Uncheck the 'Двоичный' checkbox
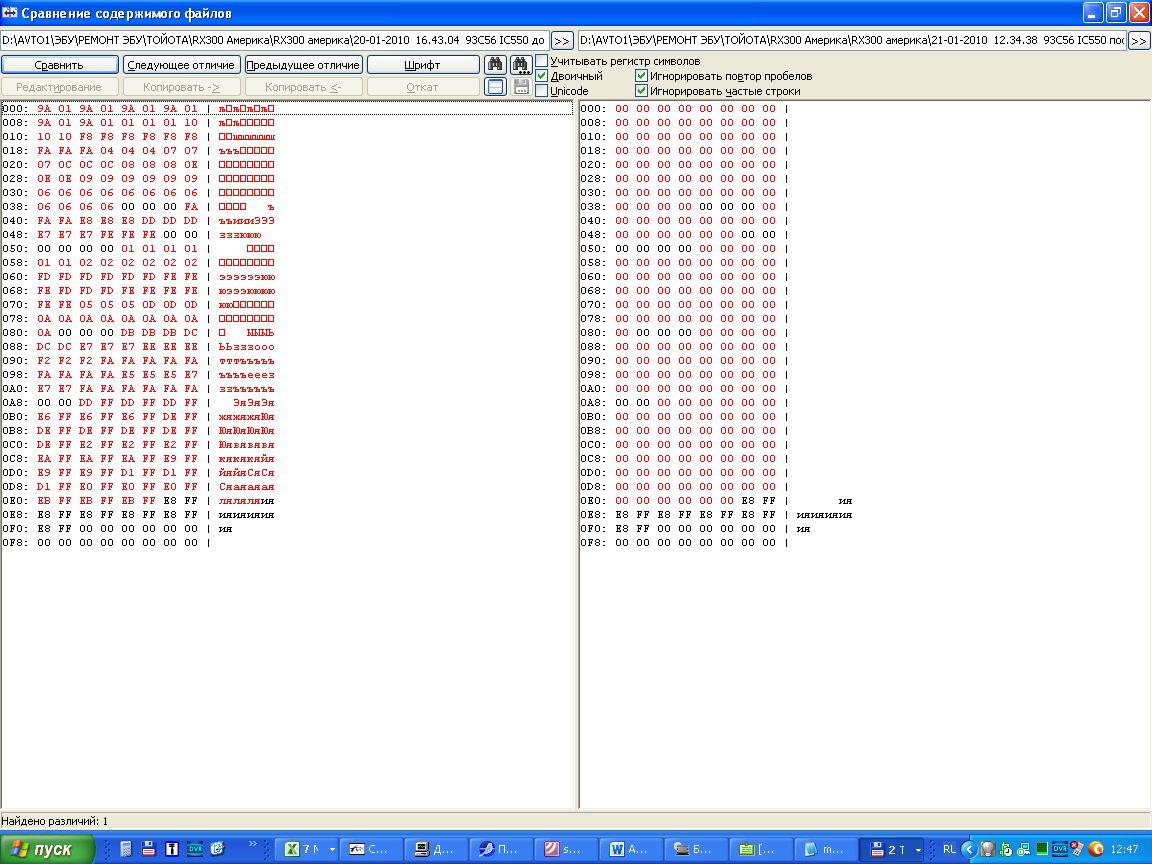The height and width of the screenshot is (864, 1152). 542,76
